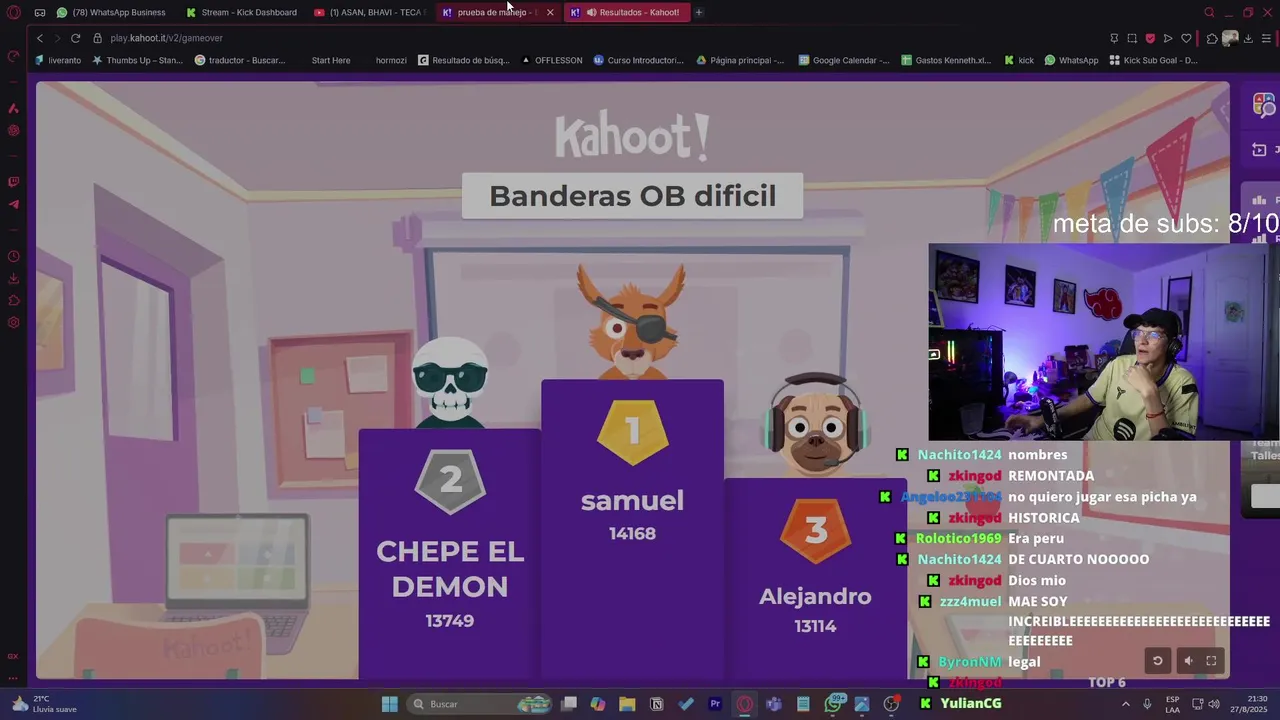Click the heart bookmark icon in toolbar
Image resolution: width=1280 pixels, height=720 pixels.
click(1186, 38)
